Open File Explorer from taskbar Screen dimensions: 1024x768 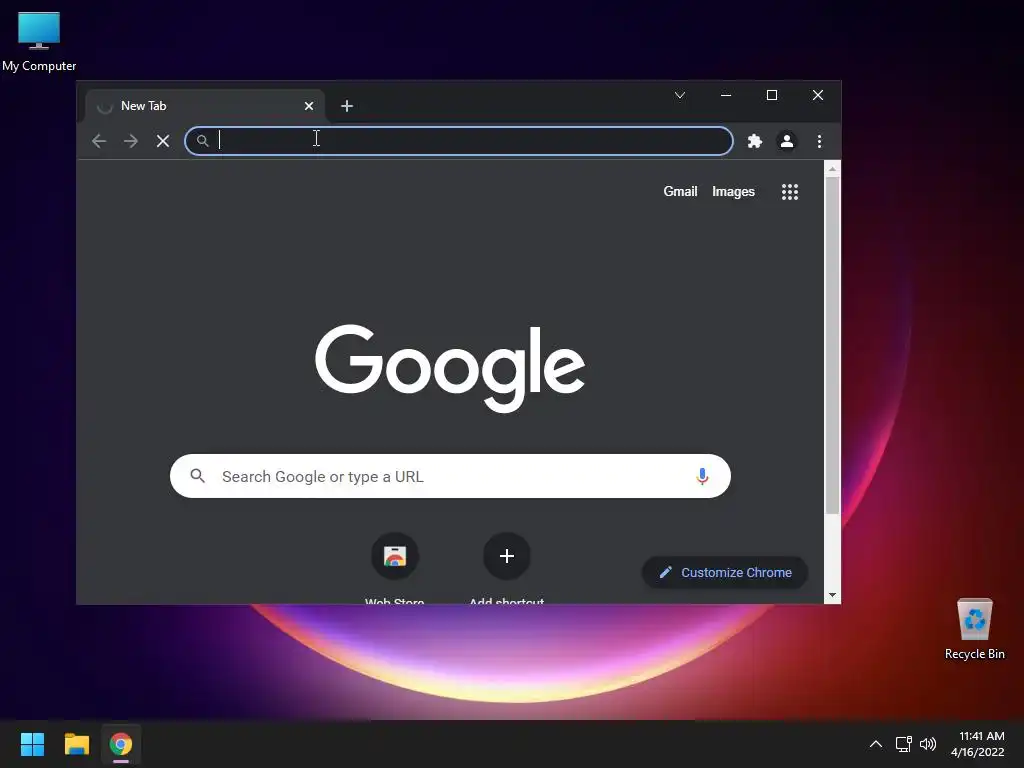click(76, 744)
